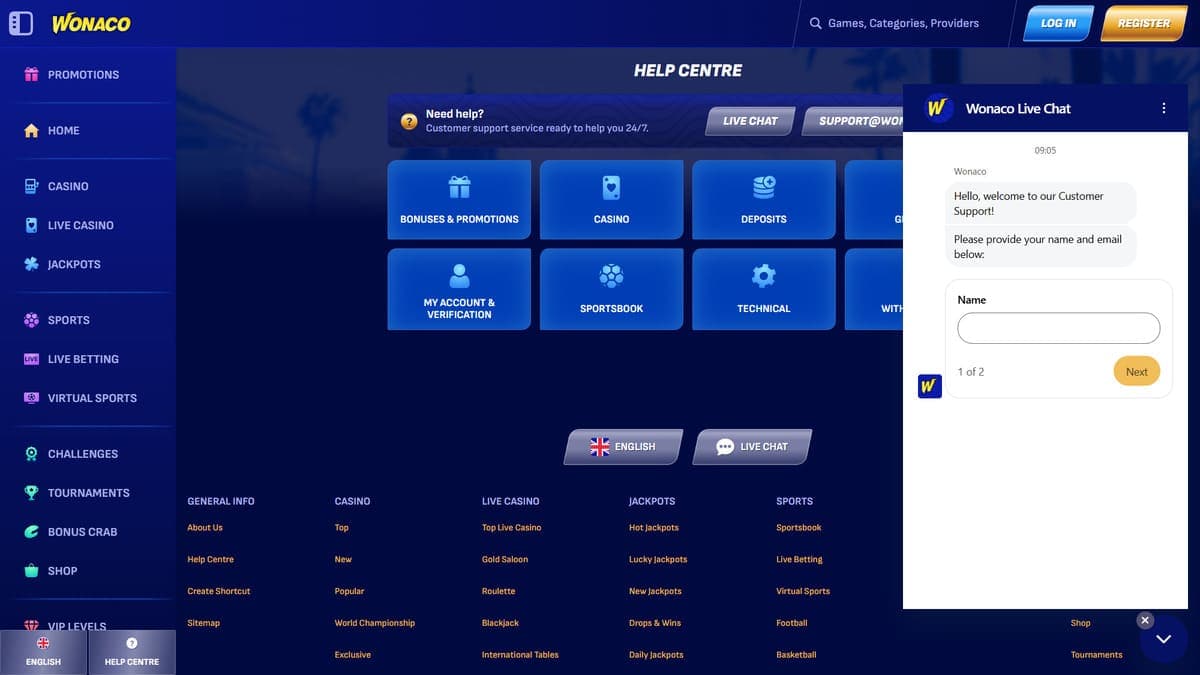Open Help Centre tab at sidebar bottom
The image size is (1200, 675).
click(132, 652)
